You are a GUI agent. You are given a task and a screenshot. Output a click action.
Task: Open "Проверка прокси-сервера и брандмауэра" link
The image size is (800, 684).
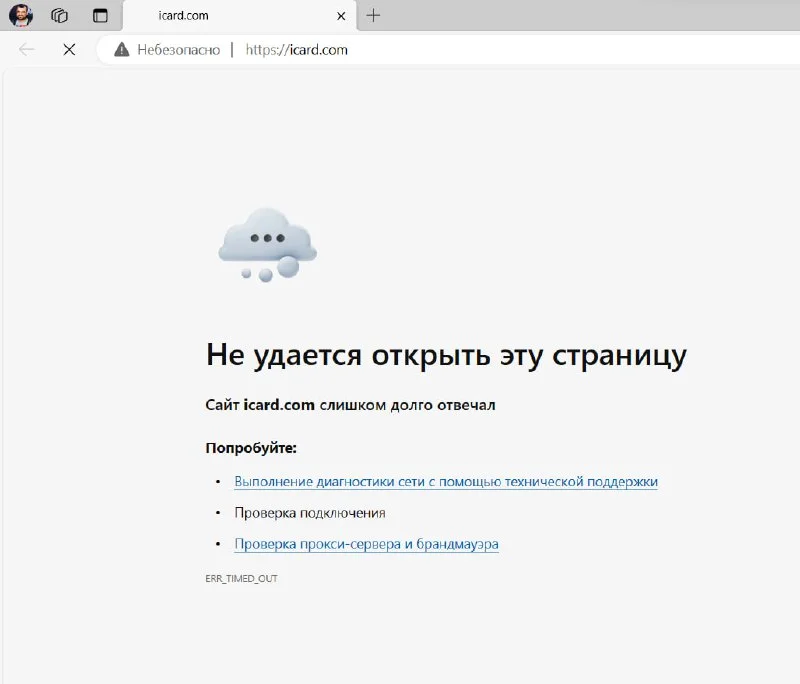tap(366, 544)
